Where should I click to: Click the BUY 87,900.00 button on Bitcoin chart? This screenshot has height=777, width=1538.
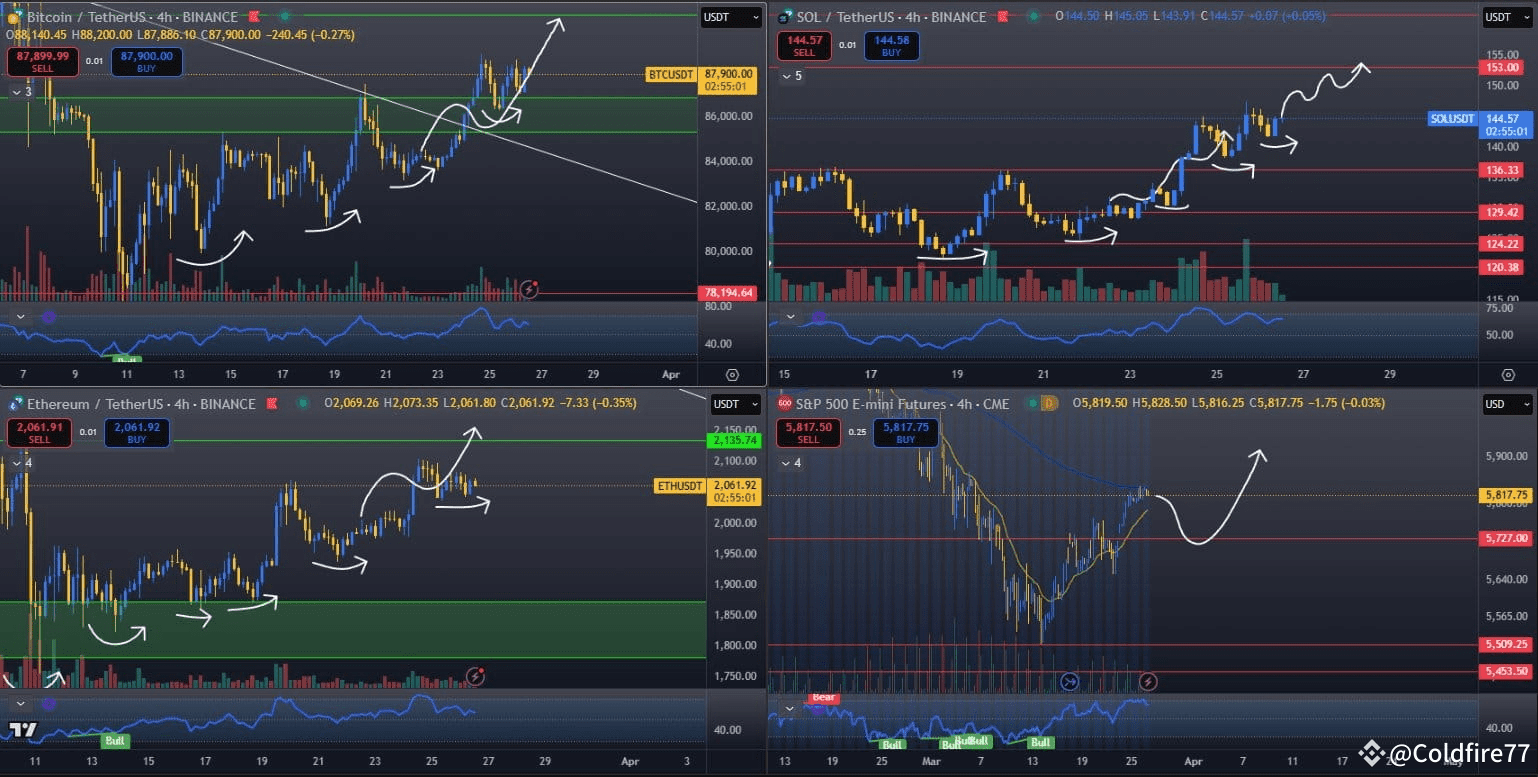[x=147, y=62]
